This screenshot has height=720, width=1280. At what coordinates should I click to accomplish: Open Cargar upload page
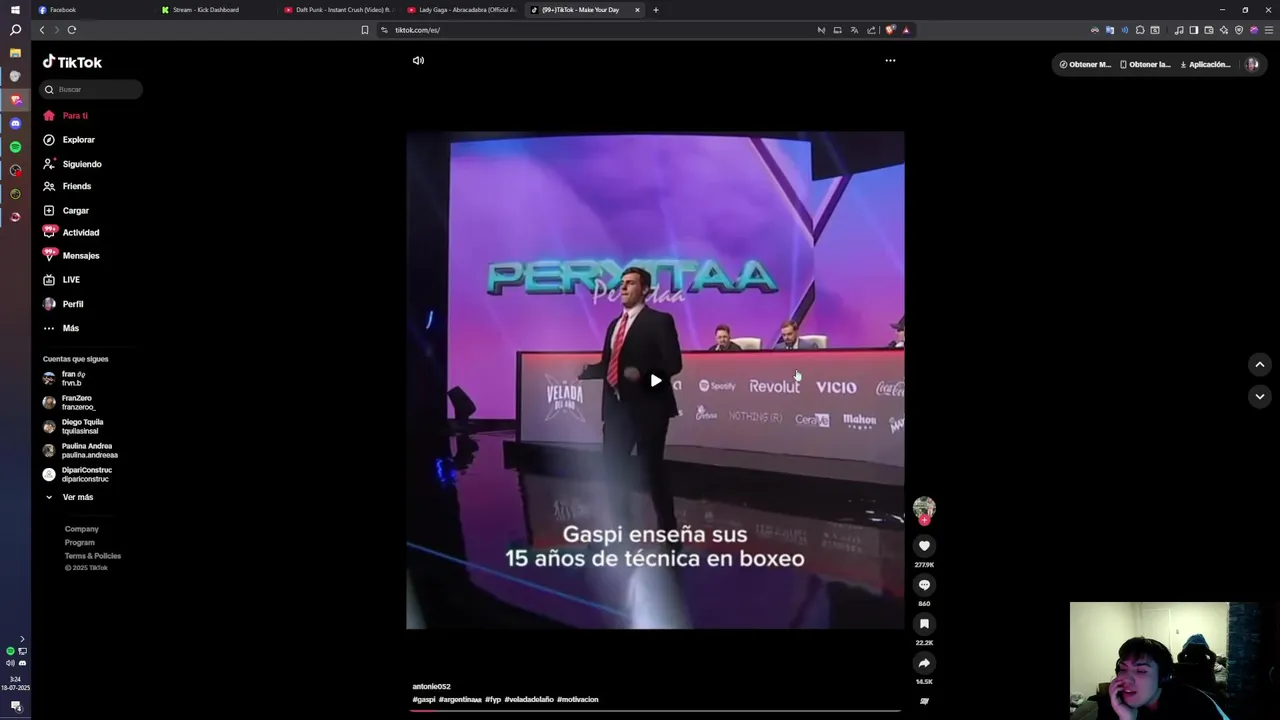pyautogui.click(x=66, y=211)
